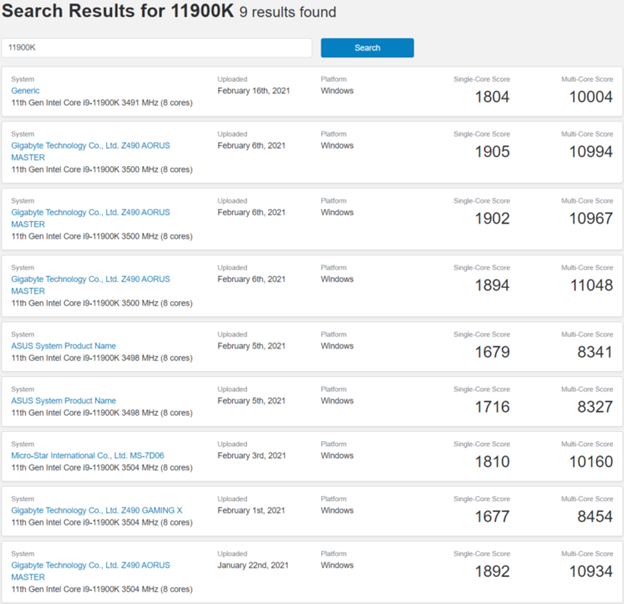The image size is (624, 604).
Task: Open AORUS MASTER result uploaded January 22nd, 2021
Action: click(90, 565)
